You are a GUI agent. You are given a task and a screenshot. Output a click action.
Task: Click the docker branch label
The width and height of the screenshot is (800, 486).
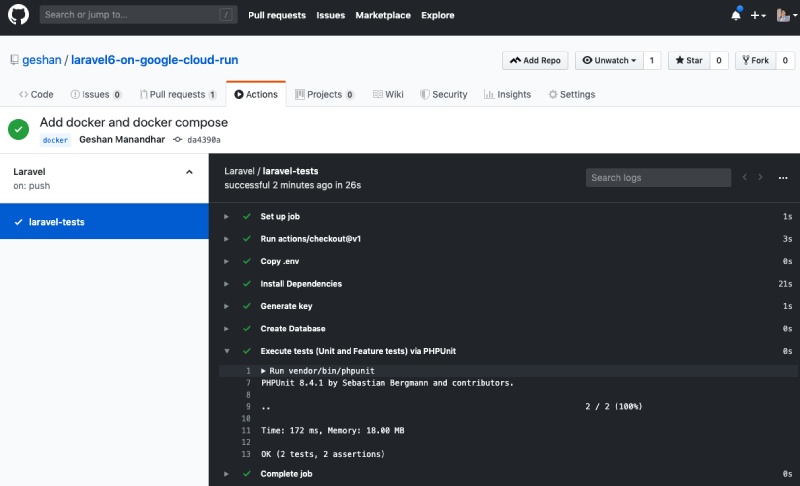(55, 140)
